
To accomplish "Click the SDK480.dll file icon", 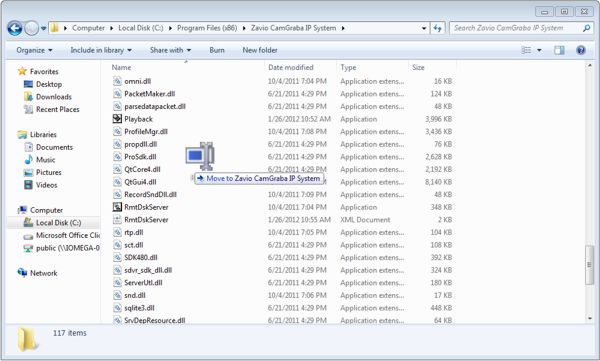I will [x=117, y=258].
